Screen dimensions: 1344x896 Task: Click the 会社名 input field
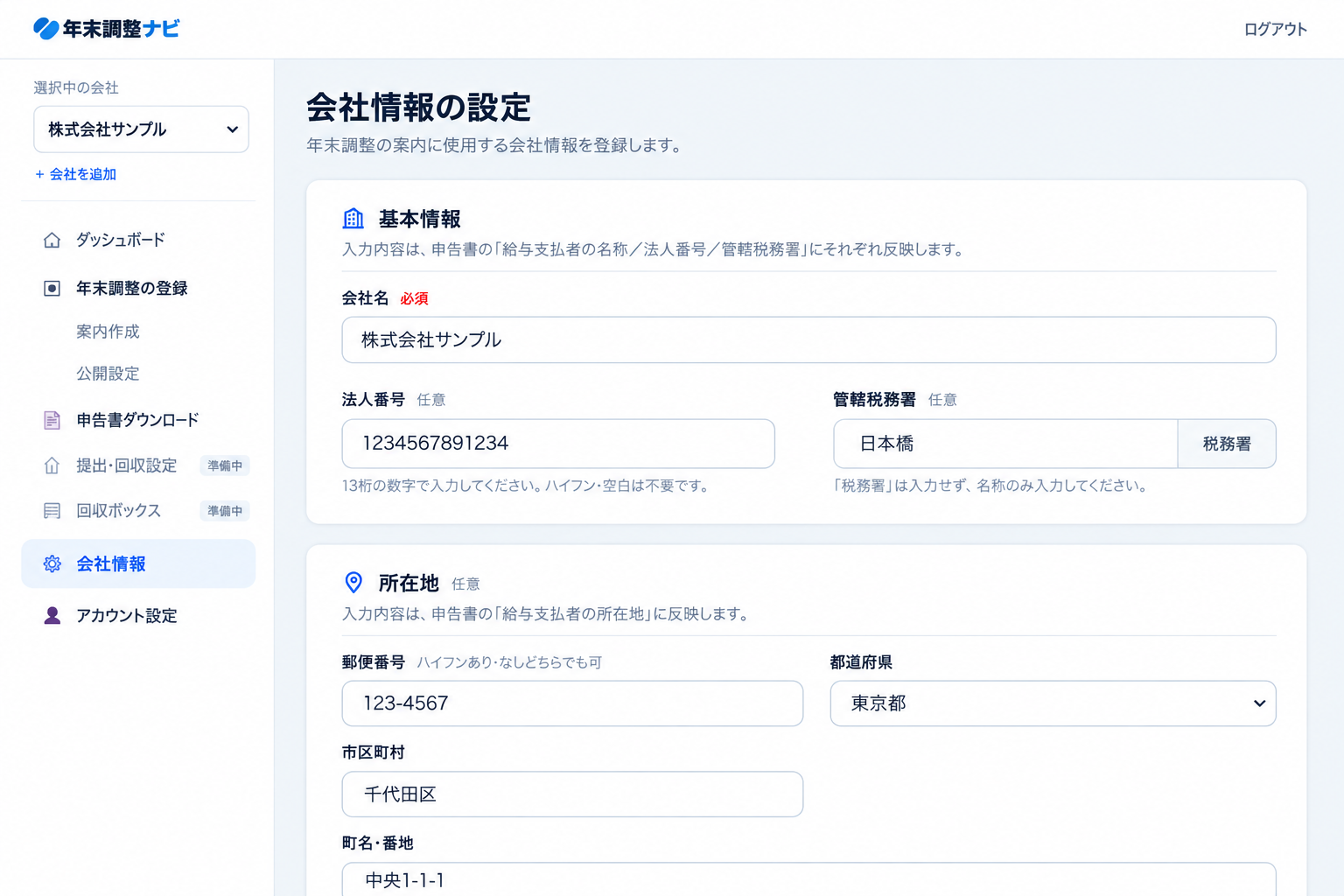(808, 339)
